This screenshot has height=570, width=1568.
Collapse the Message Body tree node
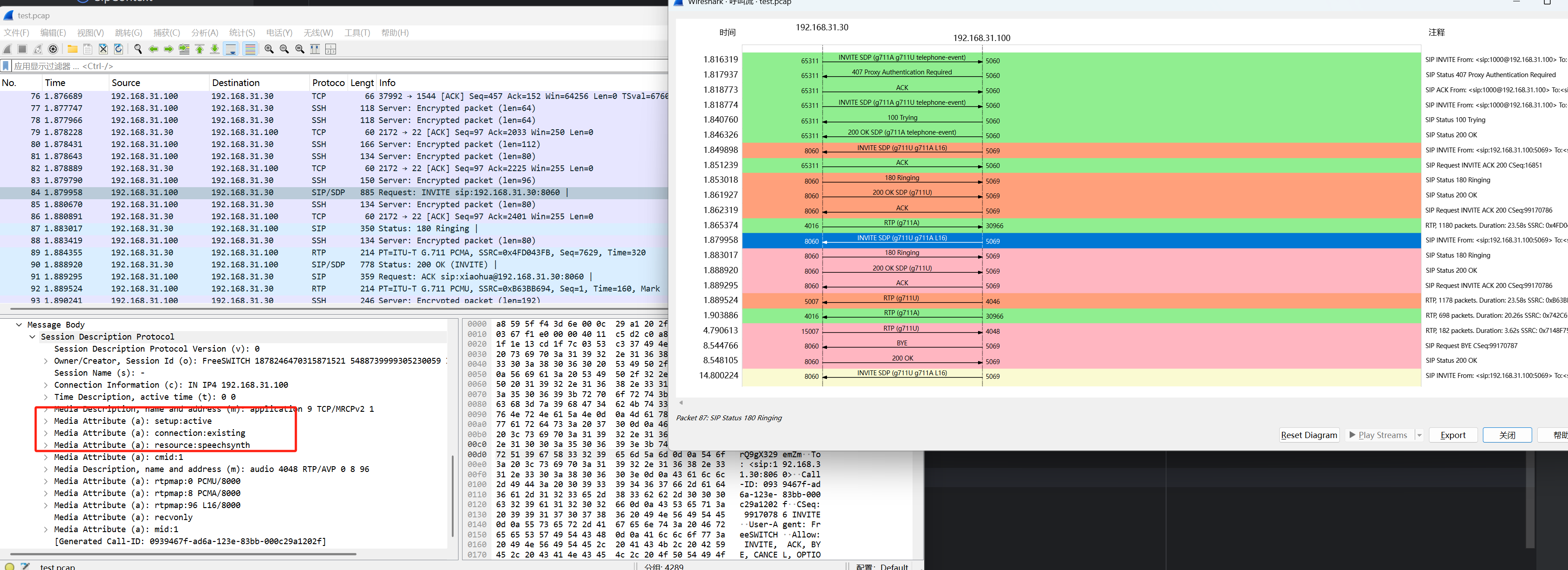(19, 324)
